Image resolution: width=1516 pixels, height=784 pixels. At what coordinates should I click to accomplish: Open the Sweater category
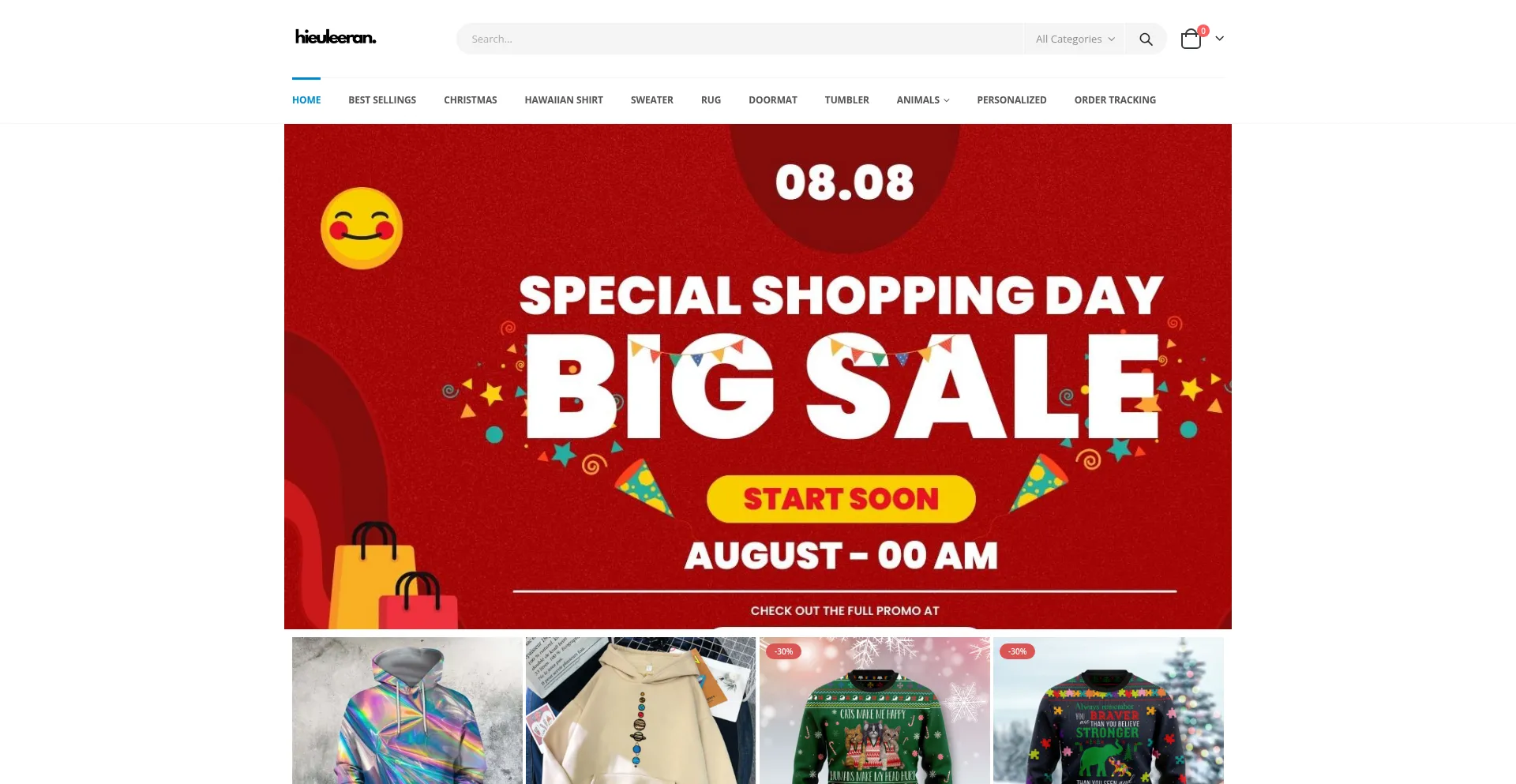pyautogui.click(x=651, y=100)
